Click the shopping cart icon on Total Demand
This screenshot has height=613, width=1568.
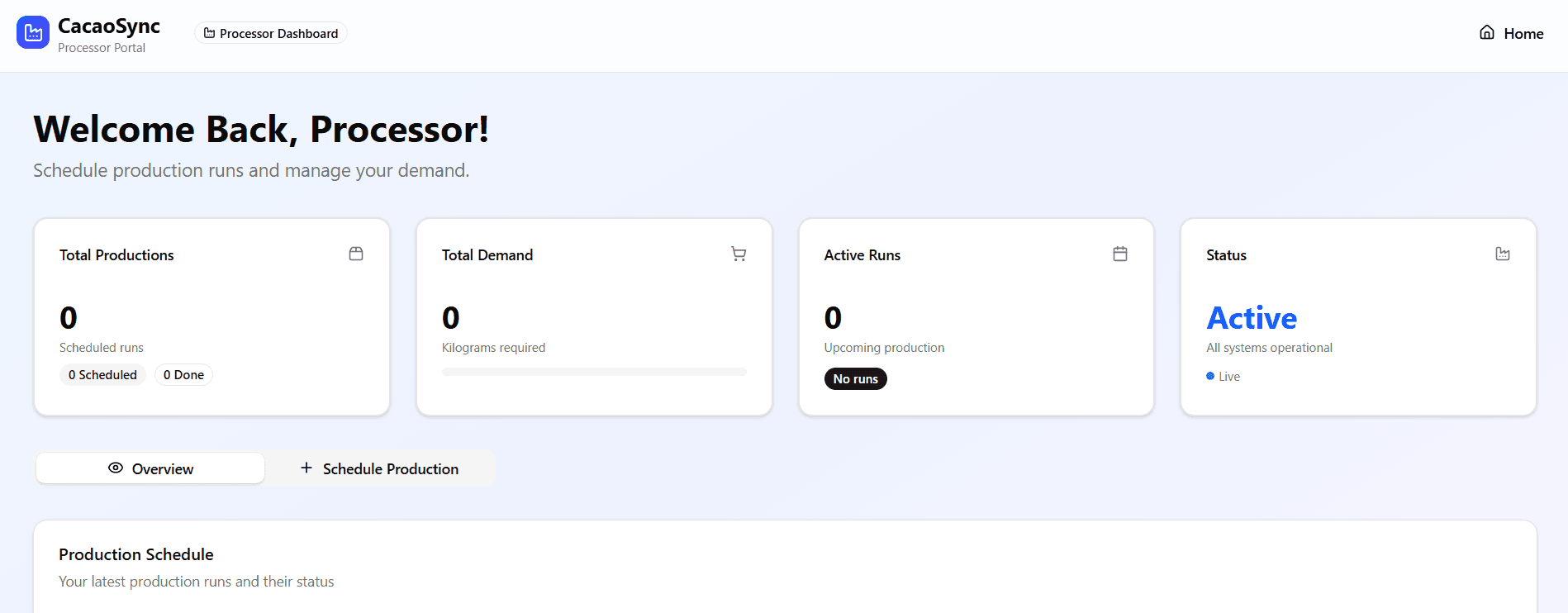point(739,254)
